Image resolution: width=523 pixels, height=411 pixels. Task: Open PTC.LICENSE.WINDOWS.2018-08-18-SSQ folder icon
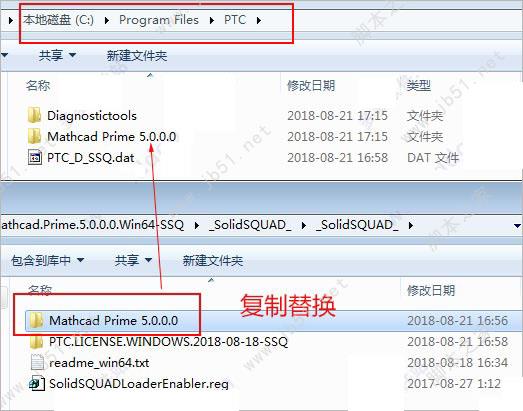pos(36,342)
